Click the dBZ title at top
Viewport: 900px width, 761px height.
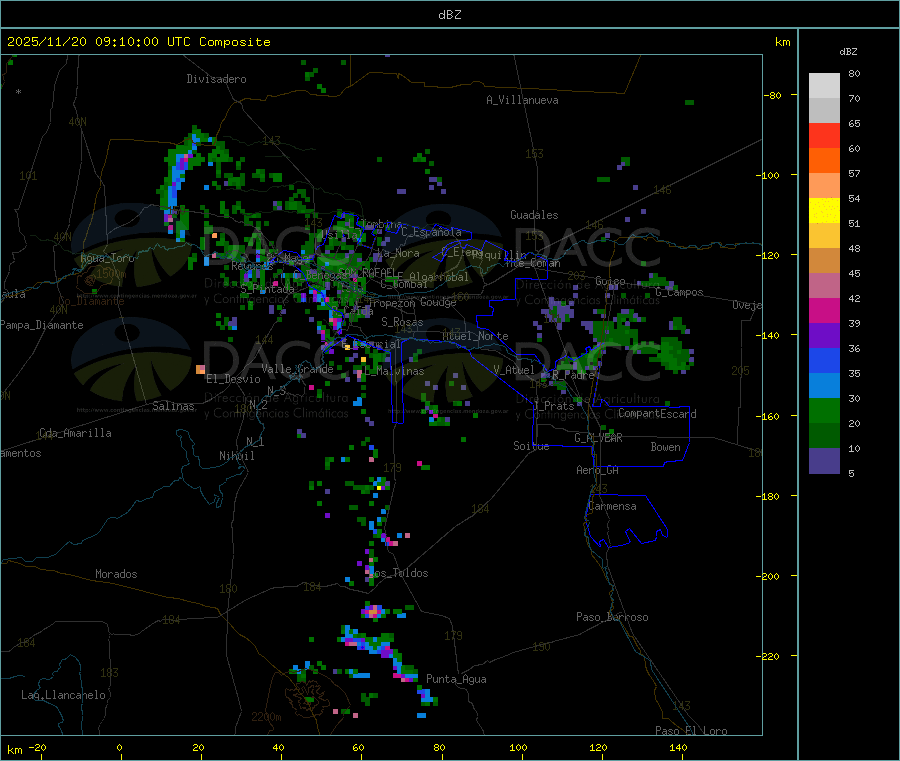449,15
